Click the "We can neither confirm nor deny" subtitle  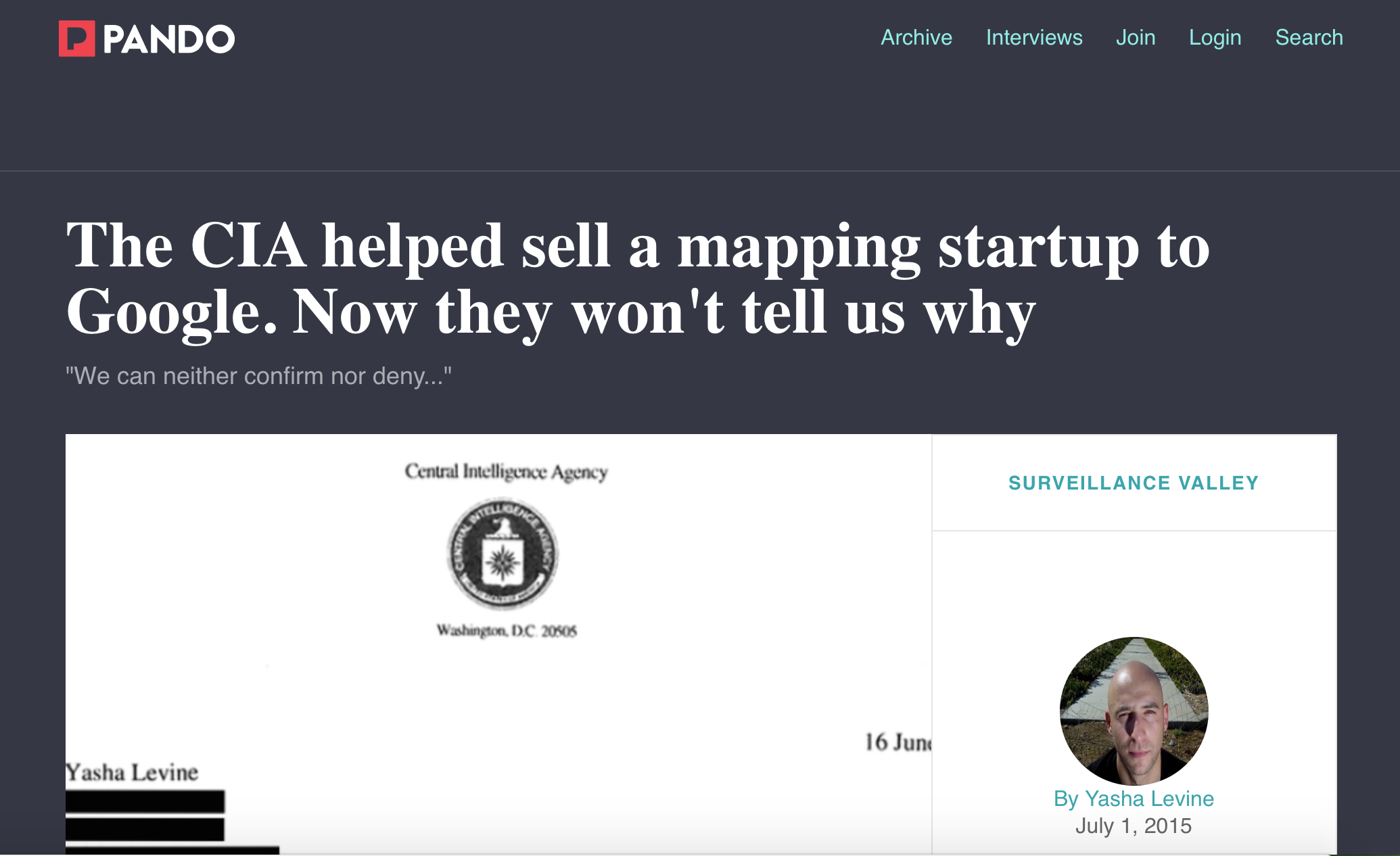click(258, 376)
